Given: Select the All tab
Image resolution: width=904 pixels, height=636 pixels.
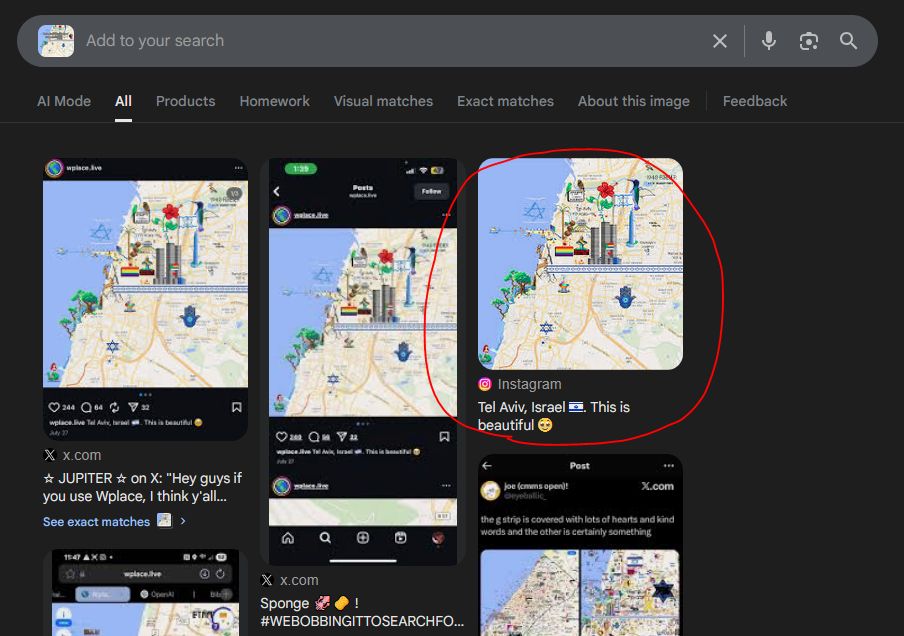Looking at the screenshot, I should (x=123, y=101).
